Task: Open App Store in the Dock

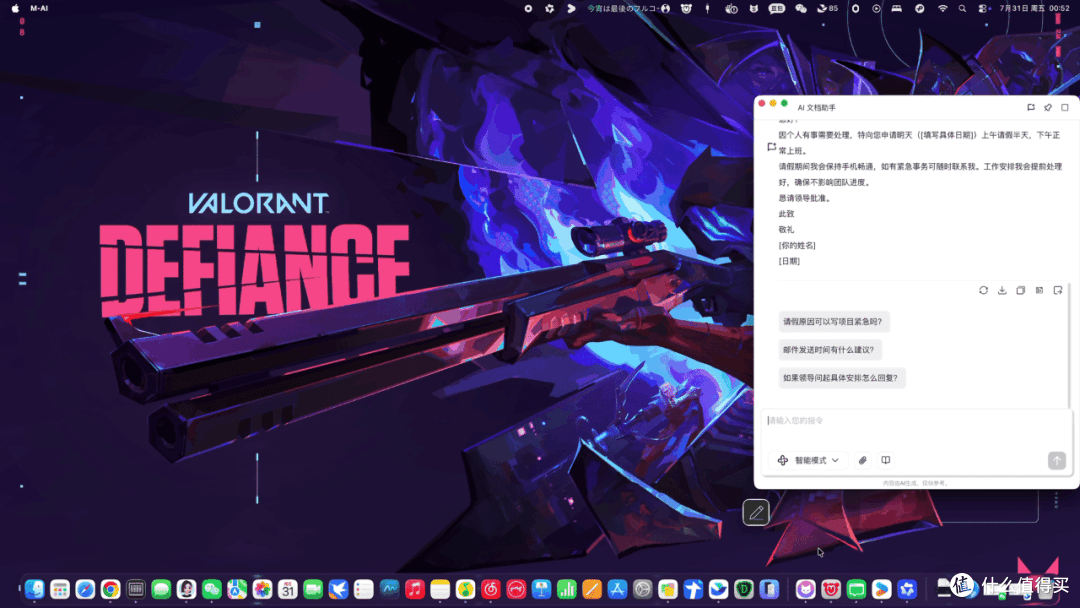Action: (x=617, y=589)
